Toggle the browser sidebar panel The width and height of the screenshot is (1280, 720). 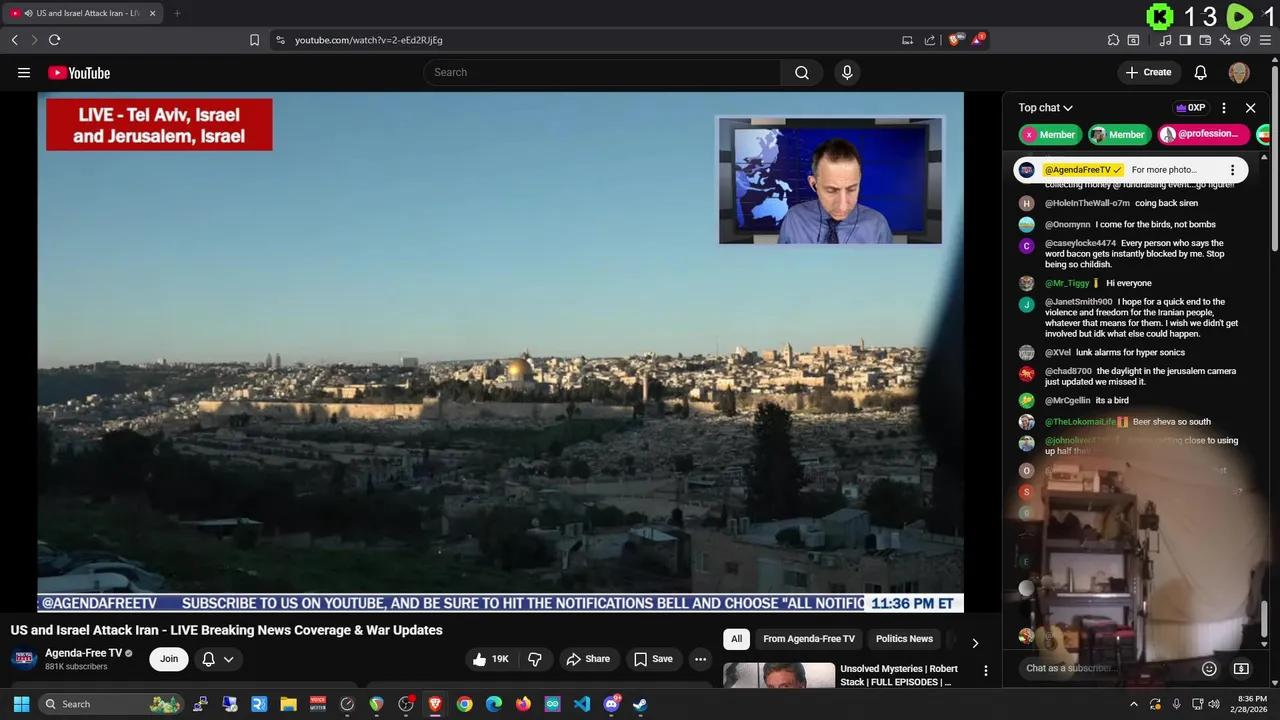[1185, 40]
